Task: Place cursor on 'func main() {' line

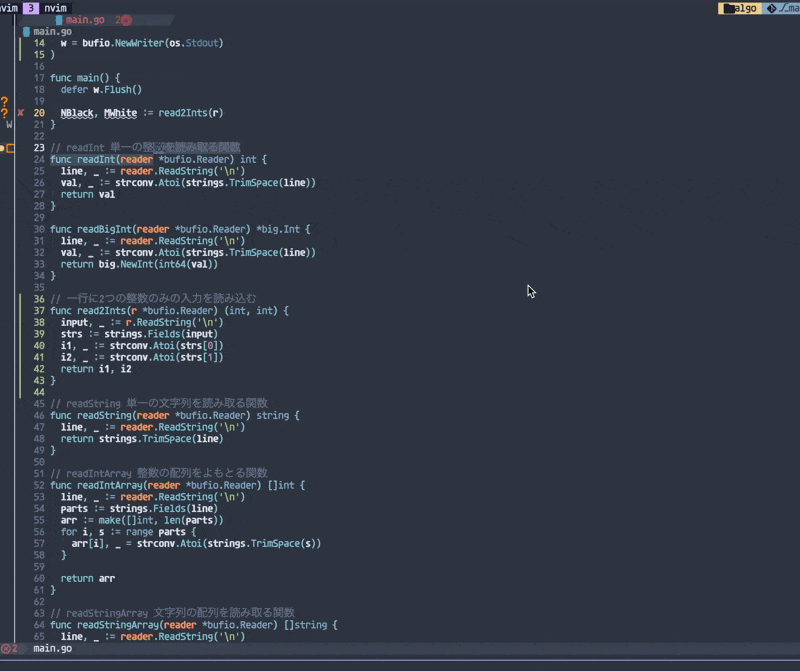Action: coord(85,78)
